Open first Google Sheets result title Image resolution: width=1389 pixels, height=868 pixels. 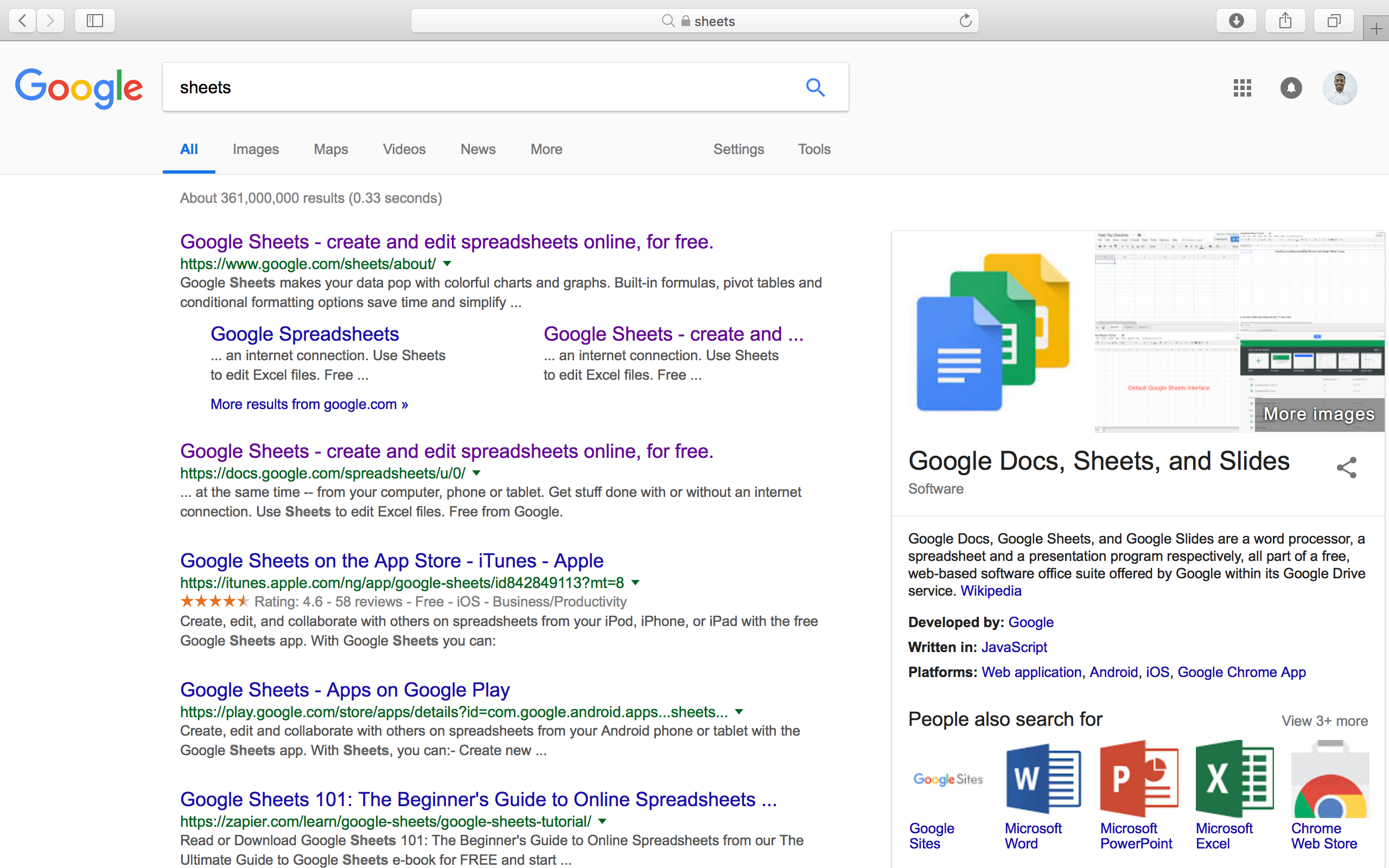click(447, 242)
